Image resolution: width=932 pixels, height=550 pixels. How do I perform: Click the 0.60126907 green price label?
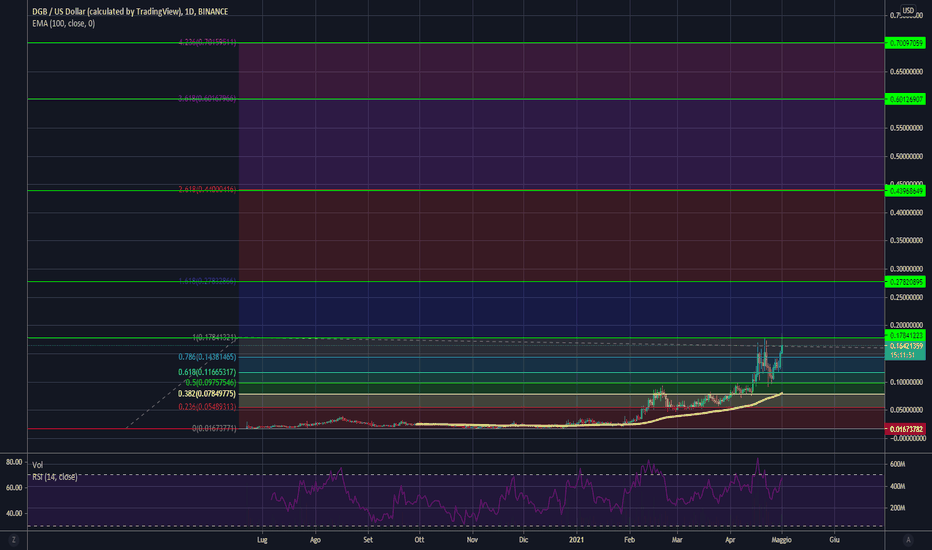click(905, 99)
